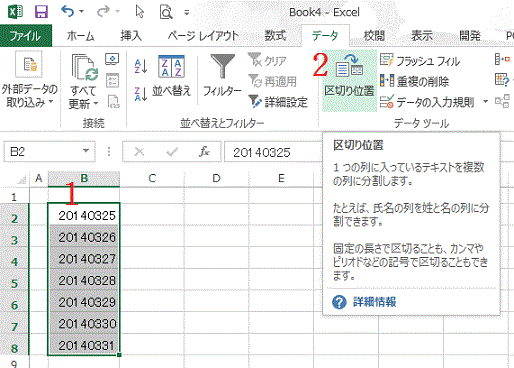Sort ascending with A-Z icon
Image resolution: width=514 pixels, height=368 pixels.
(141, 66)
